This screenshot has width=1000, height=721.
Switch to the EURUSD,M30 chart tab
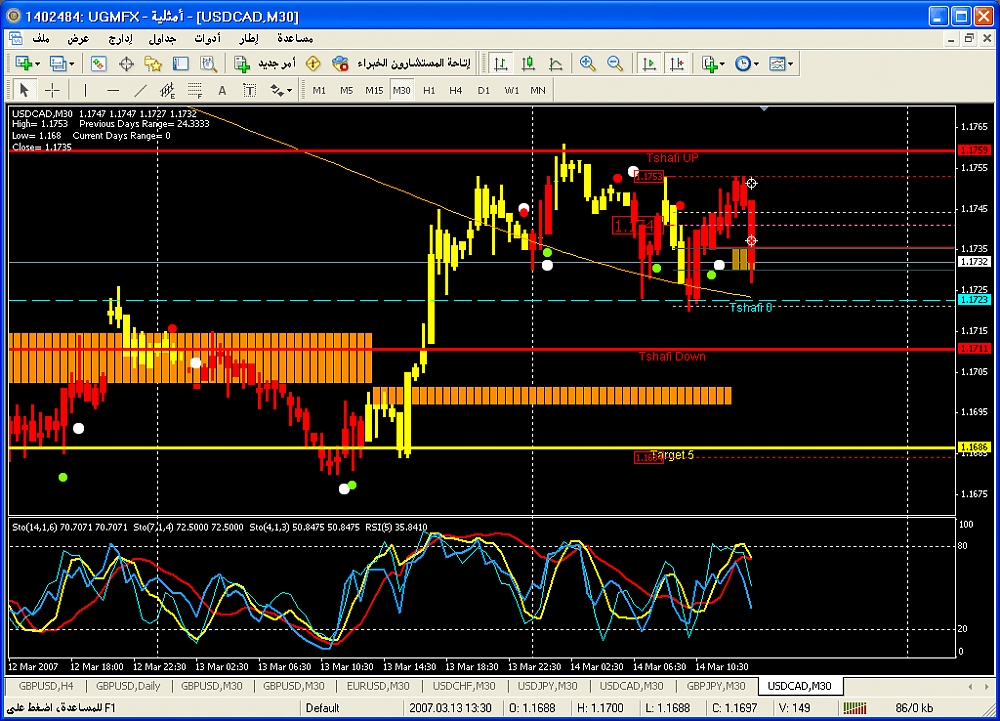(379, 686)
